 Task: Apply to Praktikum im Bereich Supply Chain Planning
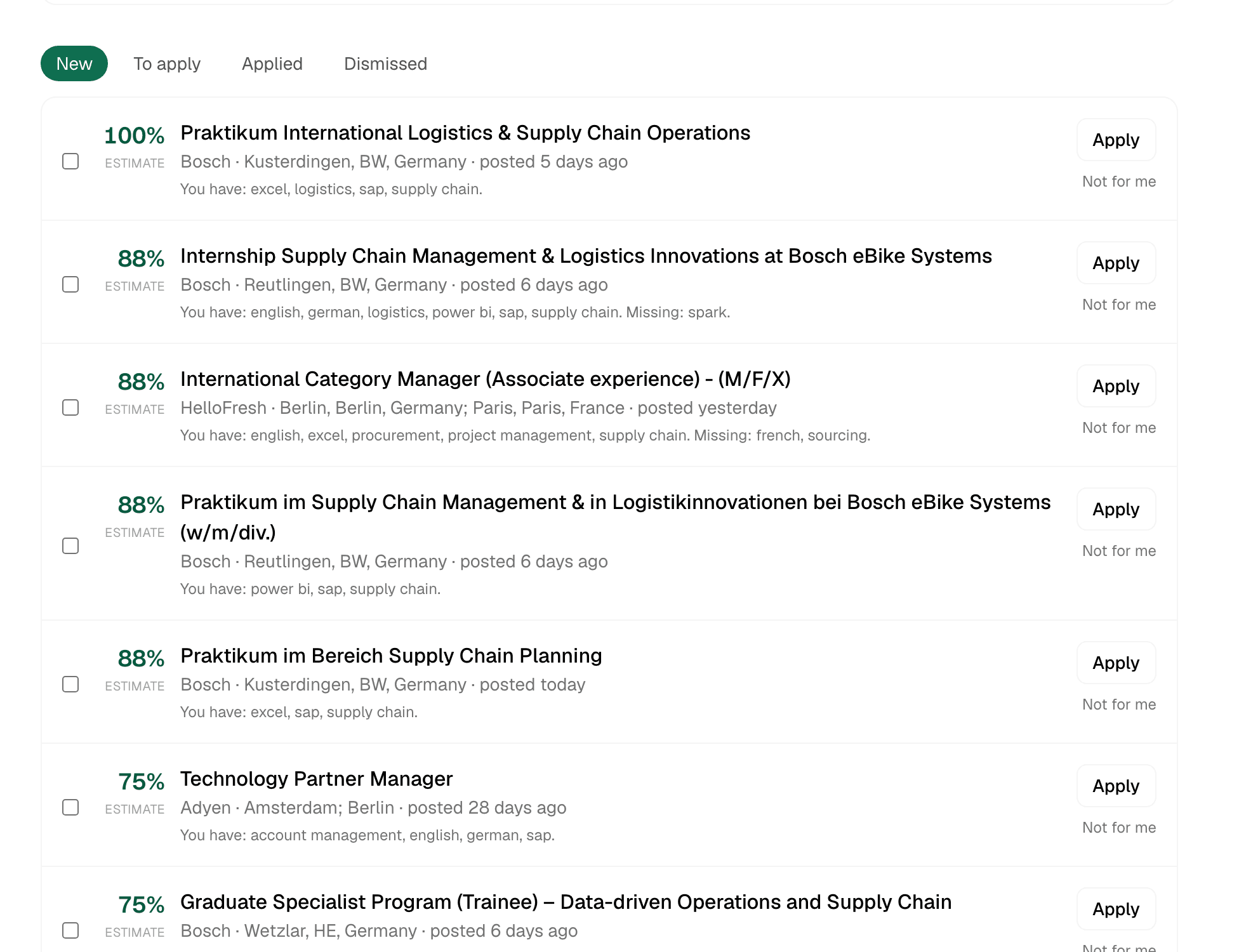pyautogui.click(x=1116, y=663)
